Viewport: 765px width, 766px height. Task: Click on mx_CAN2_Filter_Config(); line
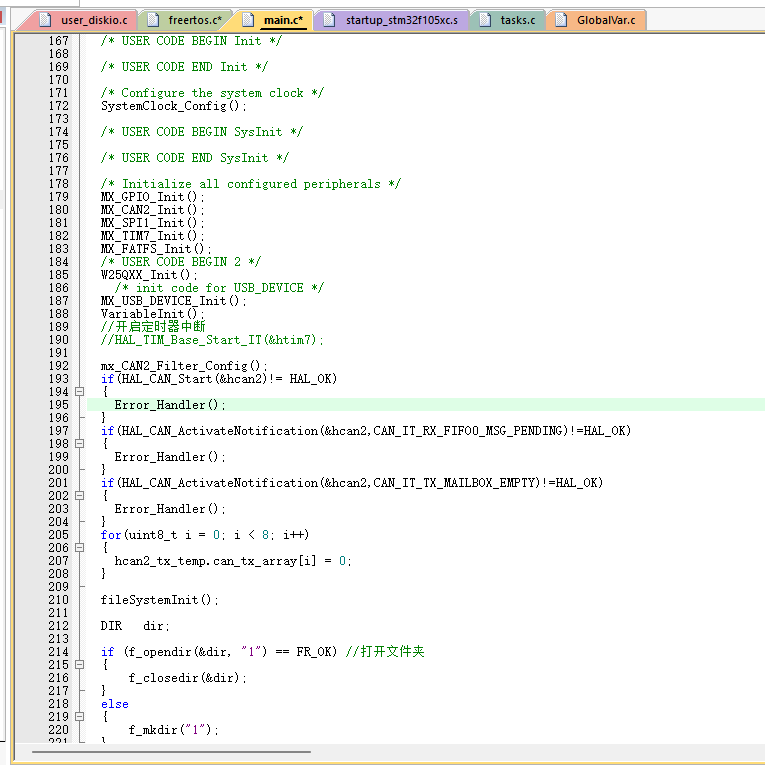(x=184, y=366)
